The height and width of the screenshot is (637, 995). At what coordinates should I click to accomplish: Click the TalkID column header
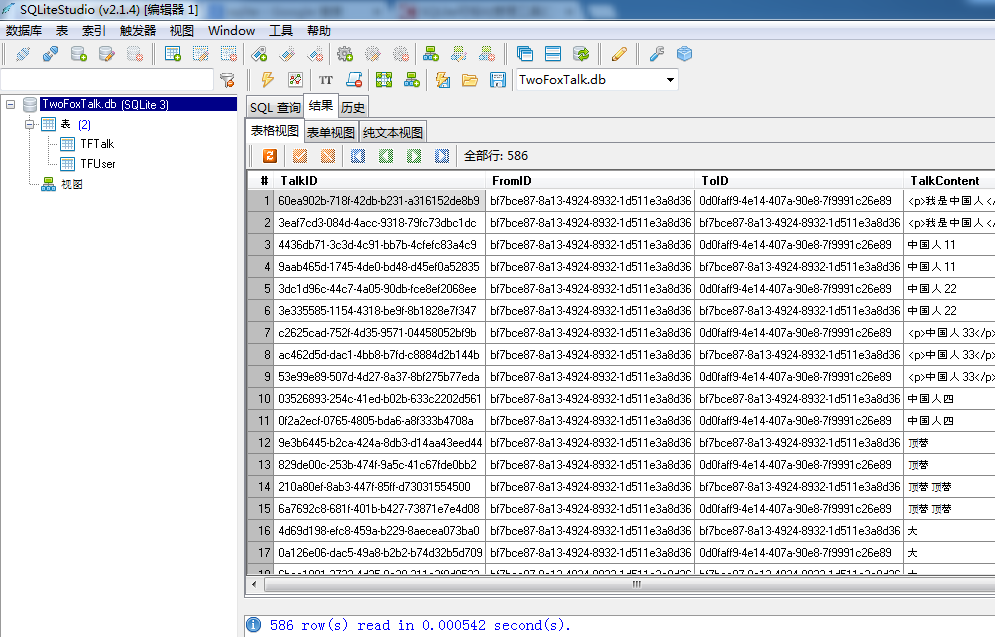coord(379,181)
